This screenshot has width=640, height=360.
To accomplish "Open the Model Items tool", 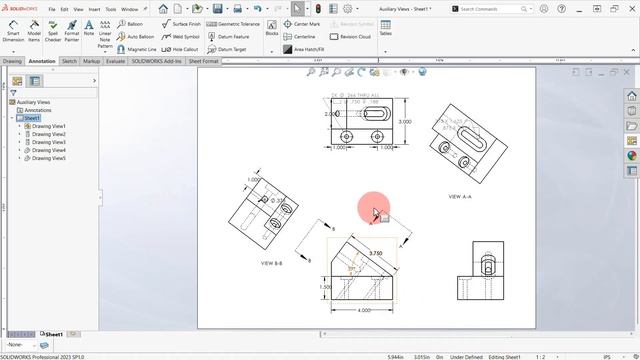I will [34, 31].
